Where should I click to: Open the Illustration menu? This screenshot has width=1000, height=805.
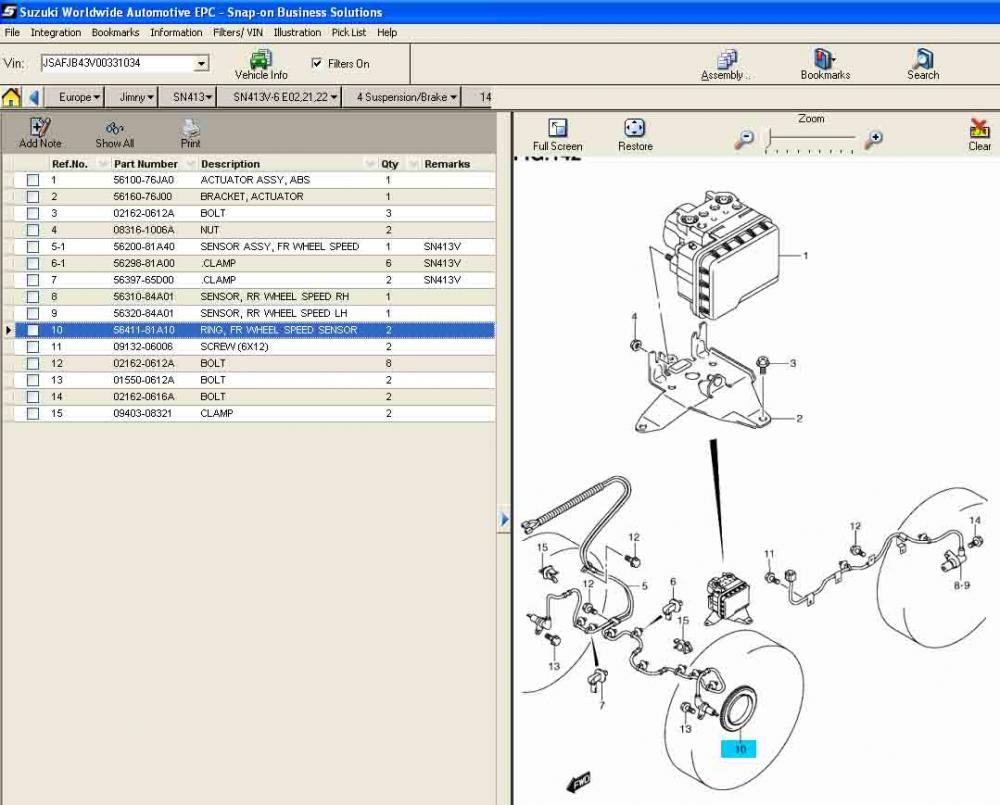(297, 32)
